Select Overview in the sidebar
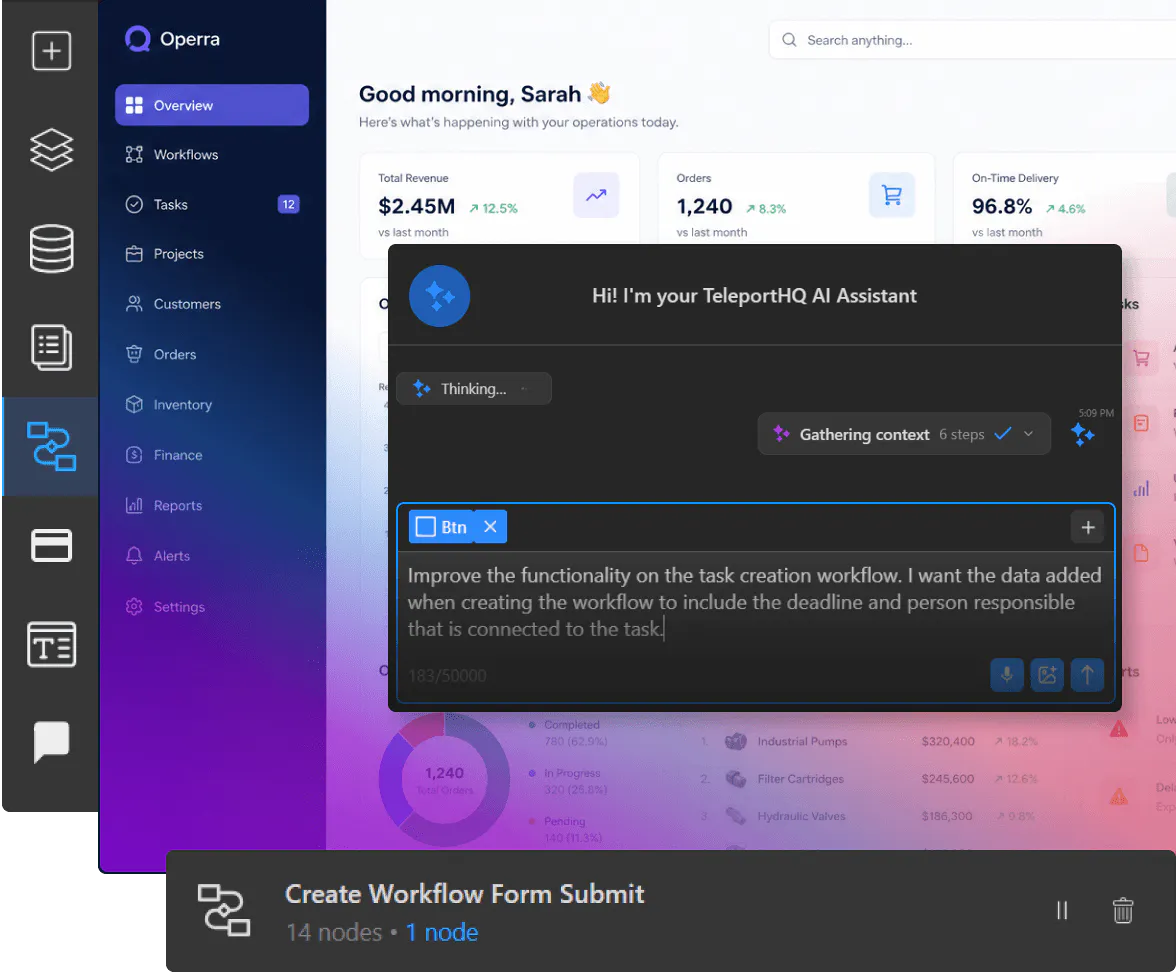This screenshot has height=972, width=1176. 212,105
